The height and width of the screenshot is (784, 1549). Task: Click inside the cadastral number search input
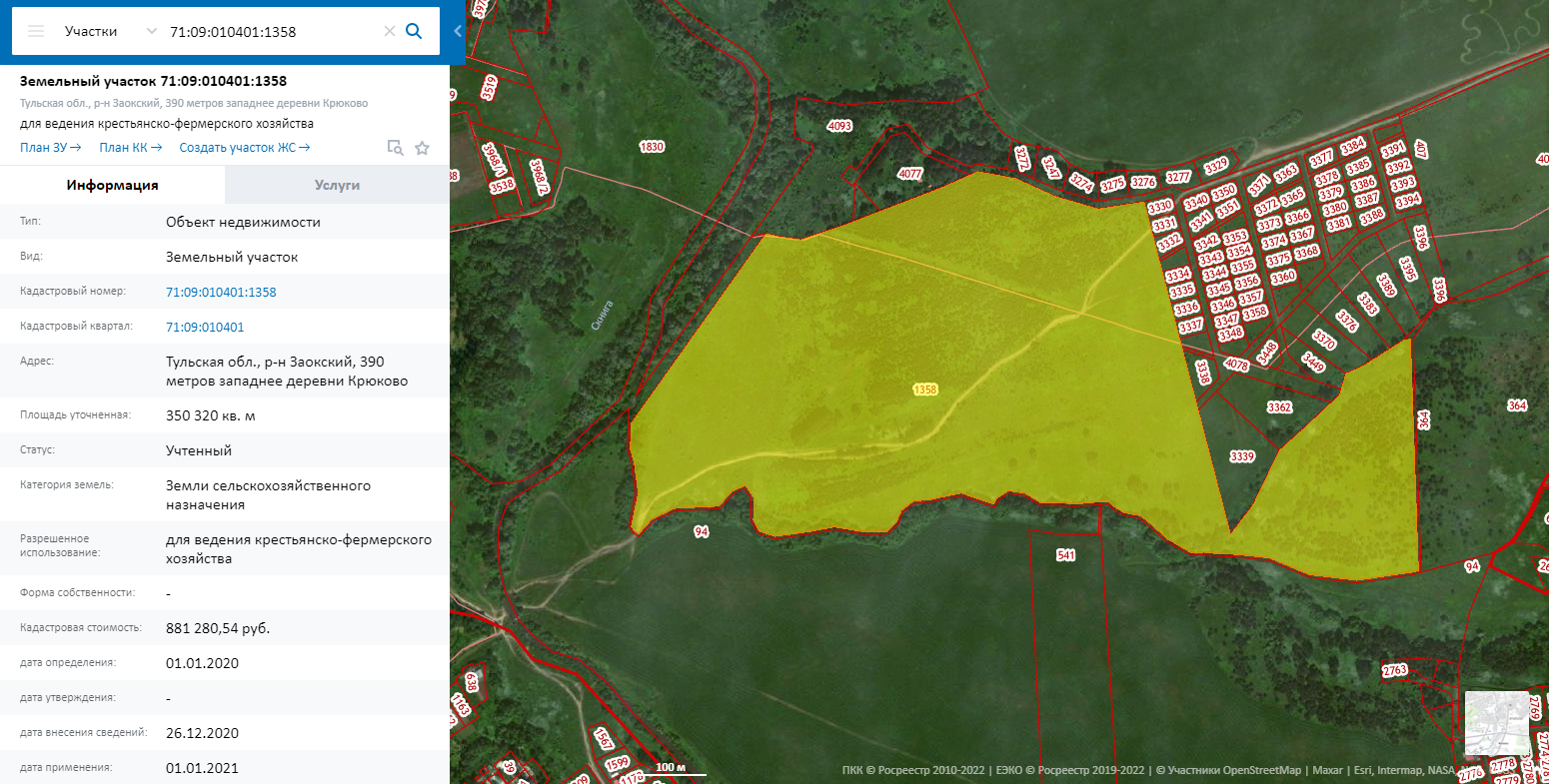pyautogui.click(x=270, y=31)
